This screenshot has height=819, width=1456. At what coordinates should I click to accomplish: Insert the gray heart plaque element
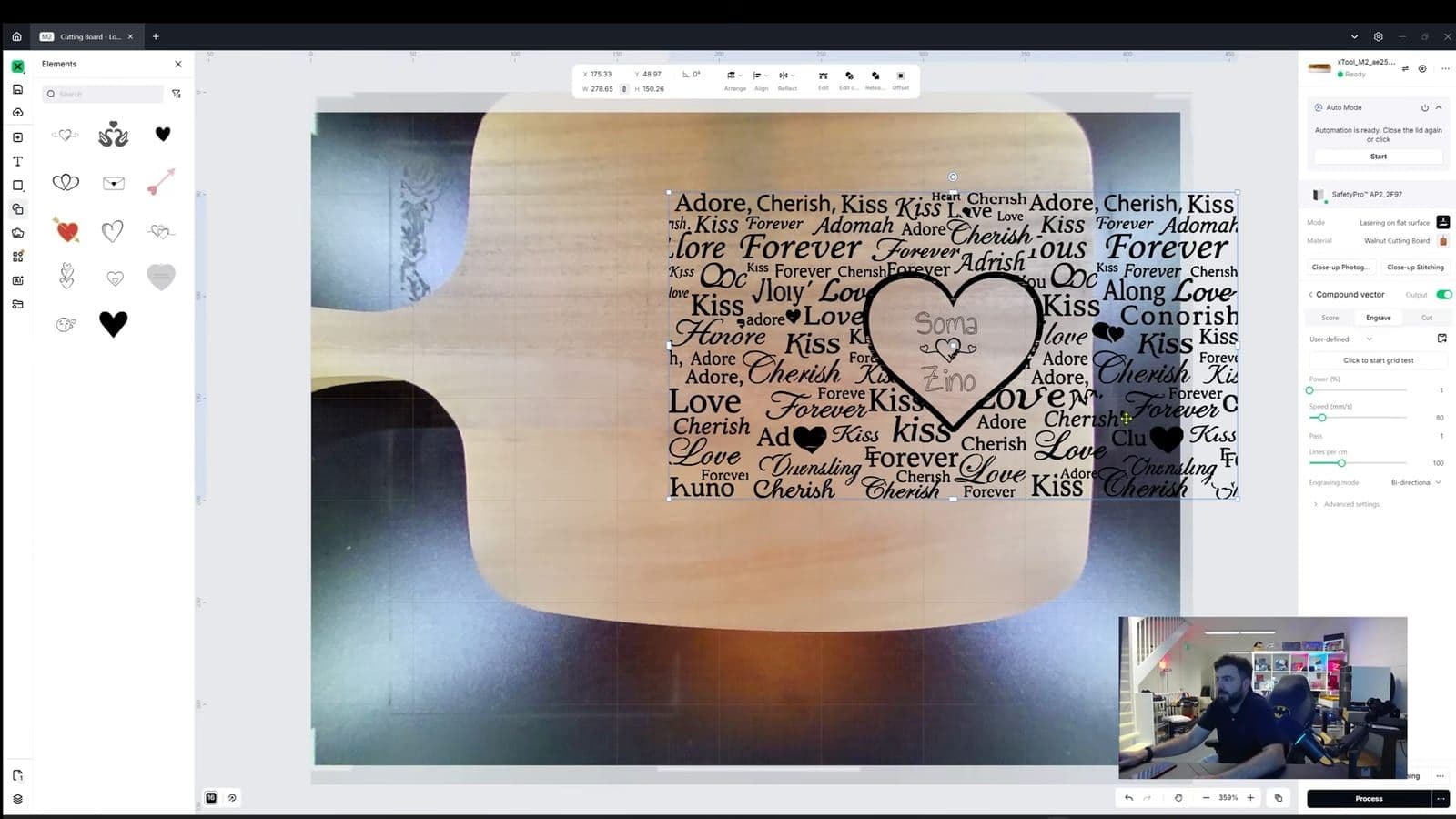[x=161, y=277]
